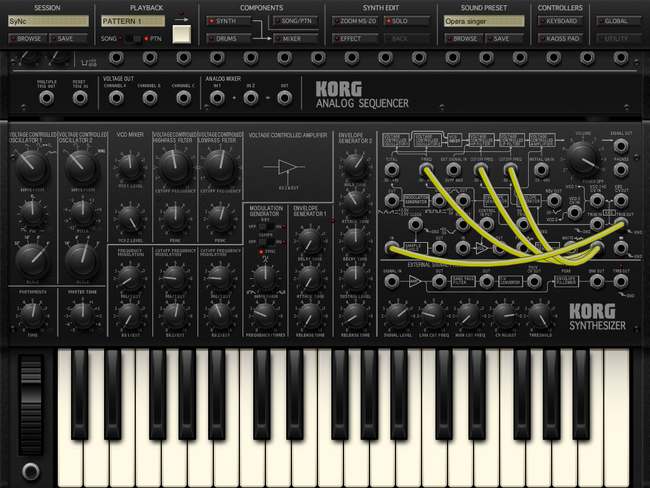Click the sound preset BROWSE button
Image resolution: width=650 pixels, height=488 pixels.
click(463, 39)
